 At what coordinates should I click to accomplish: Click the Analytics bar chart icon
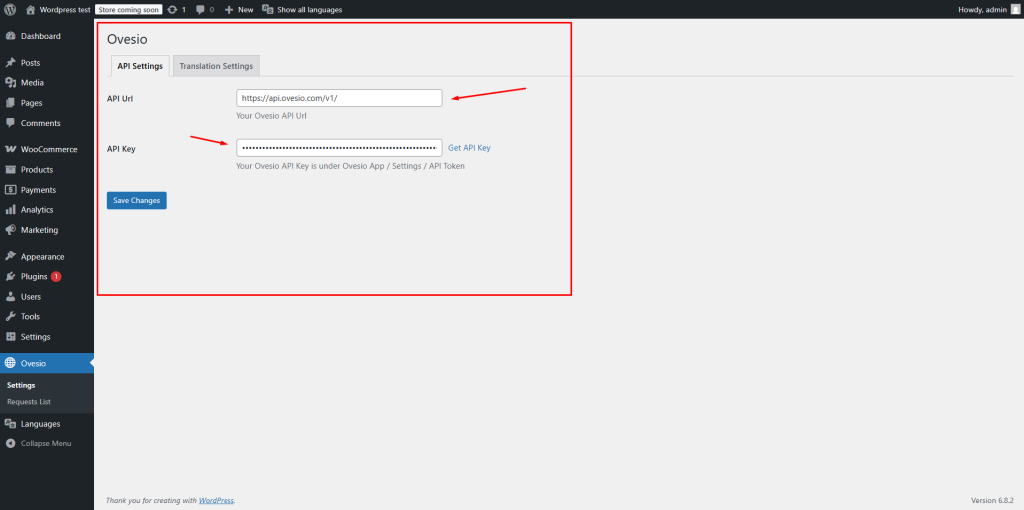coord(10,210)
